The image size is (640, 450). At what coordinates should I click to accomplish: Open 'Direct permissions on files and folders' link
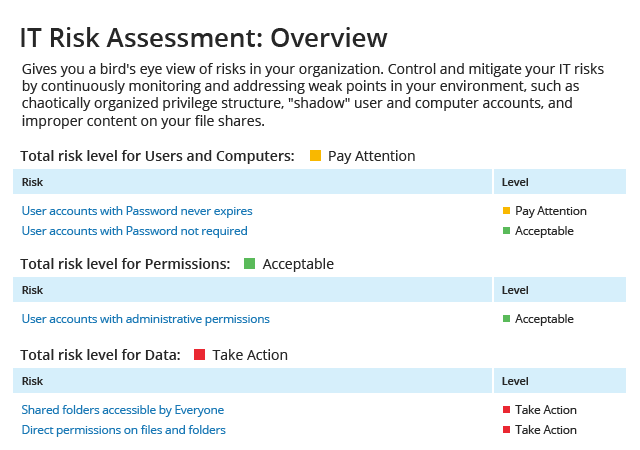click(x=123, y=430)
